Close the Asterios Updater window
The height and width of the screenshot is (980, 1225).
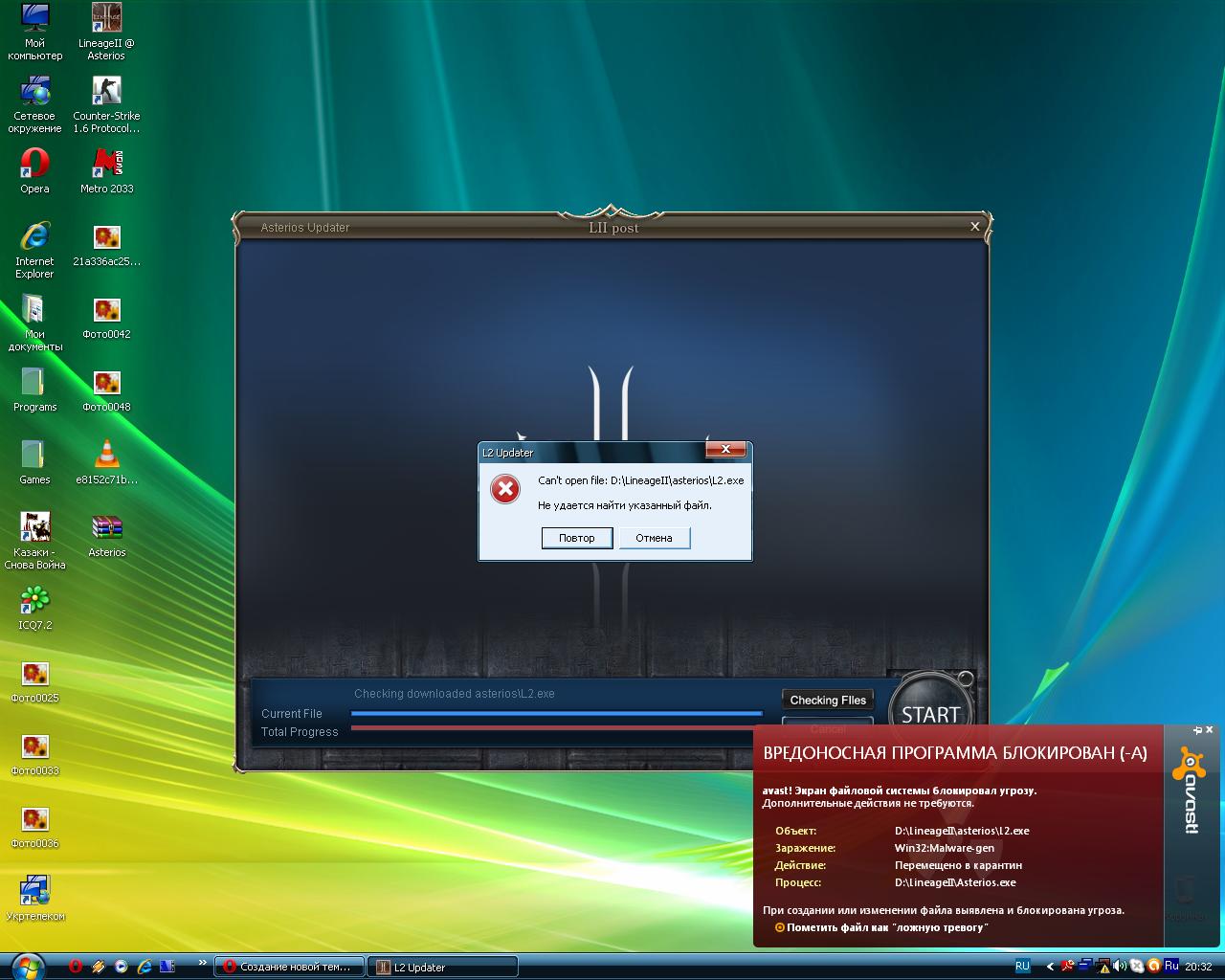click(974, 227)
